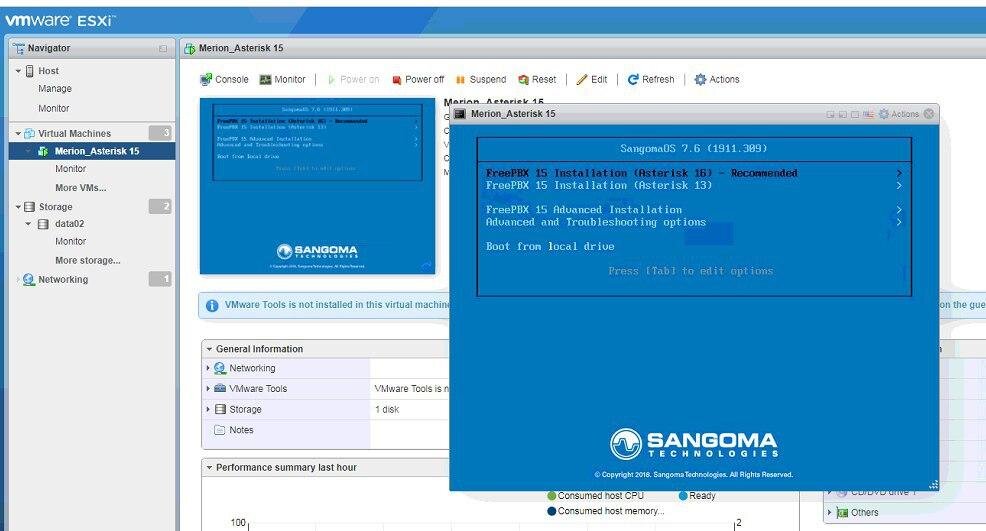Open Actions menu in console window
The width and height of the screenshot is (986, 531).
coord(899,114)
